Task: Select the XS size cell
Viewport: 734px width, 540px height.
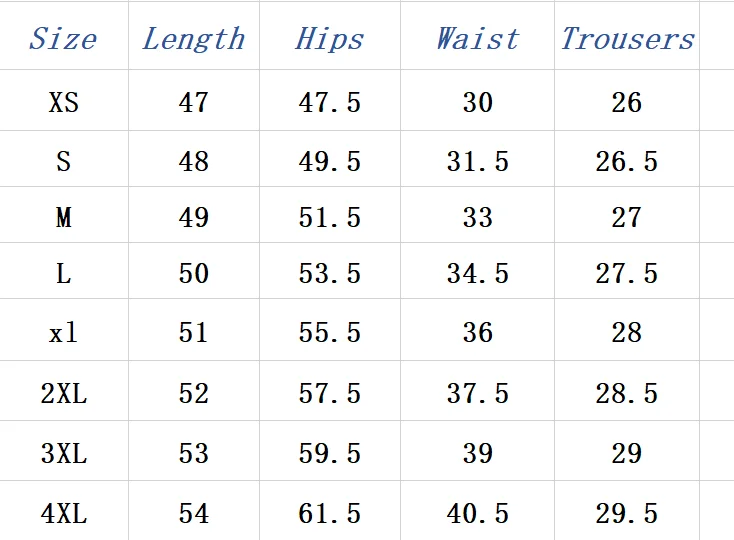Action: [x=63, y=102]
